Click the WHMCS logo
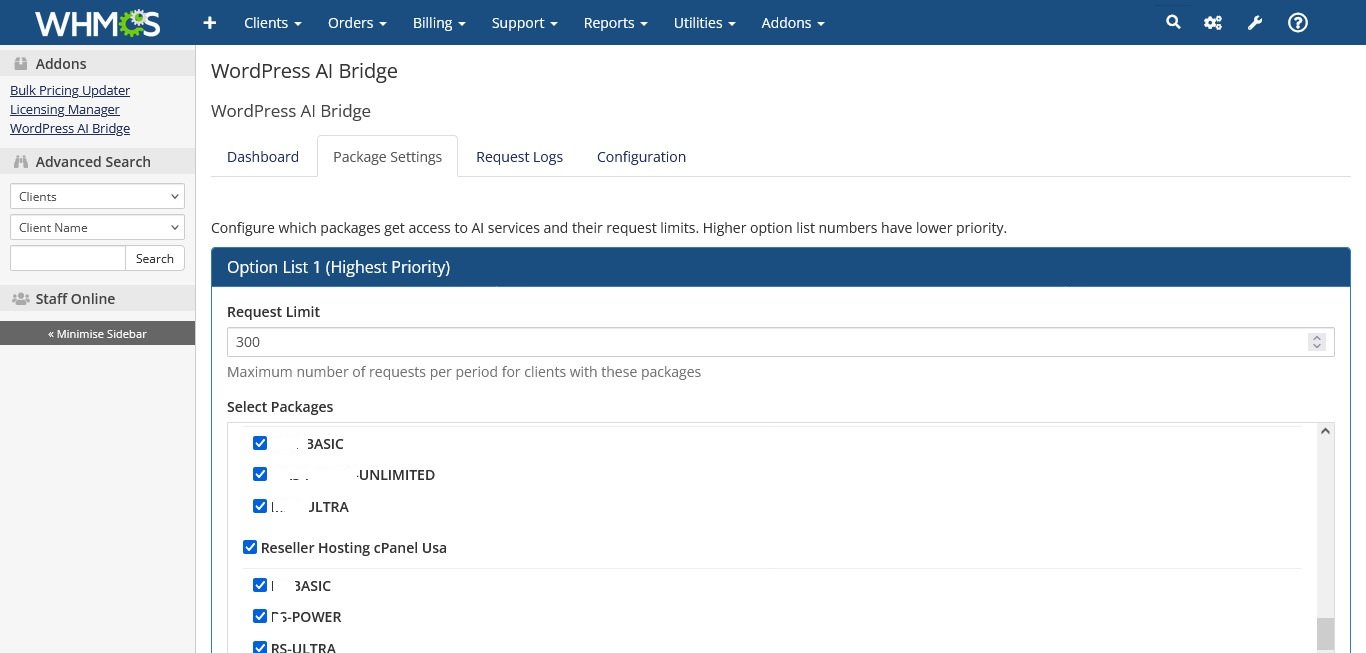 (97, 23)
